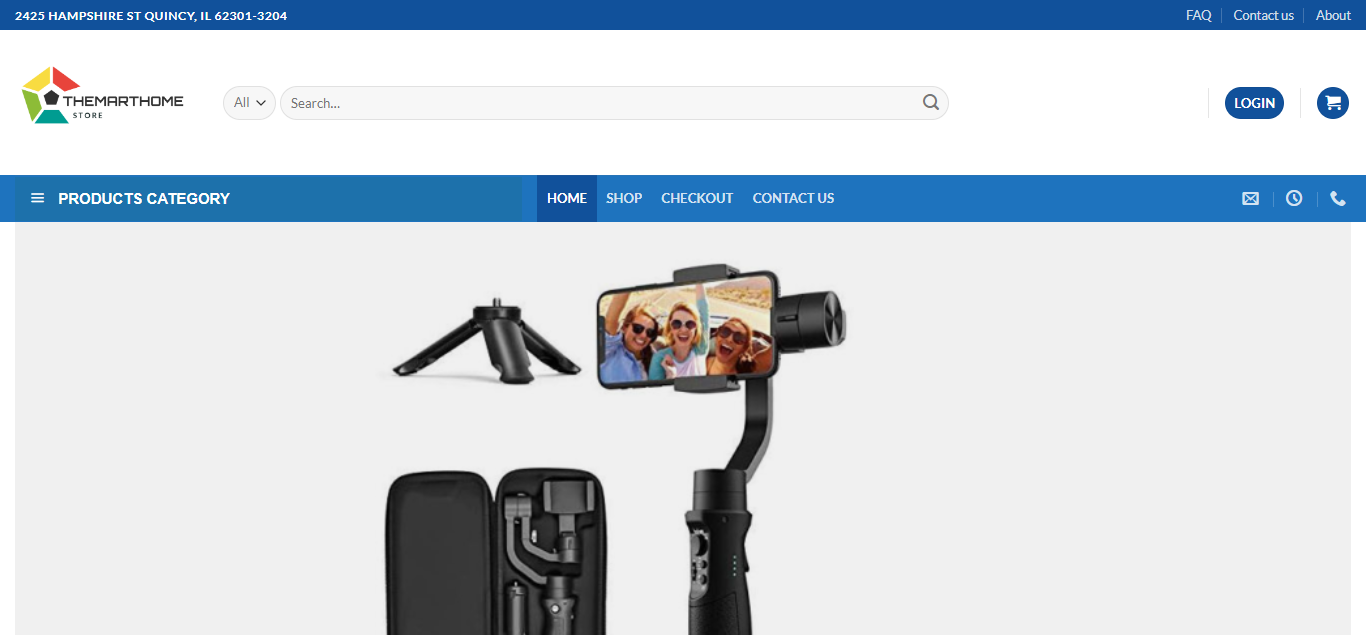Open the All categories search dropdown

(x=249, y=102)
